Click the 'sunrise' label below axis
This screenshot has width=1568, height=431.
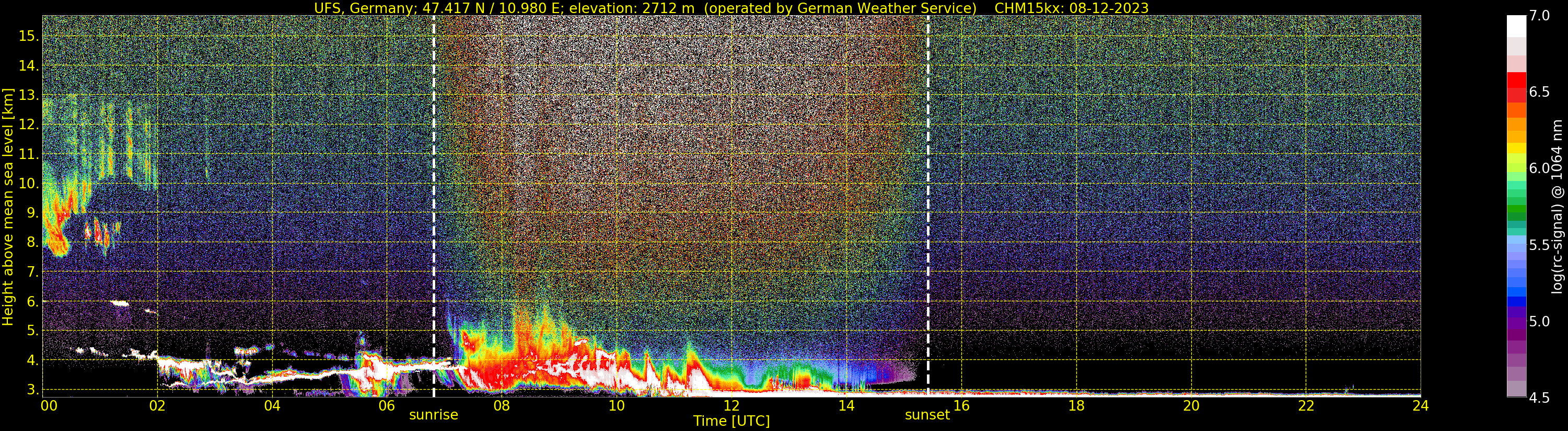pos(433,415)
